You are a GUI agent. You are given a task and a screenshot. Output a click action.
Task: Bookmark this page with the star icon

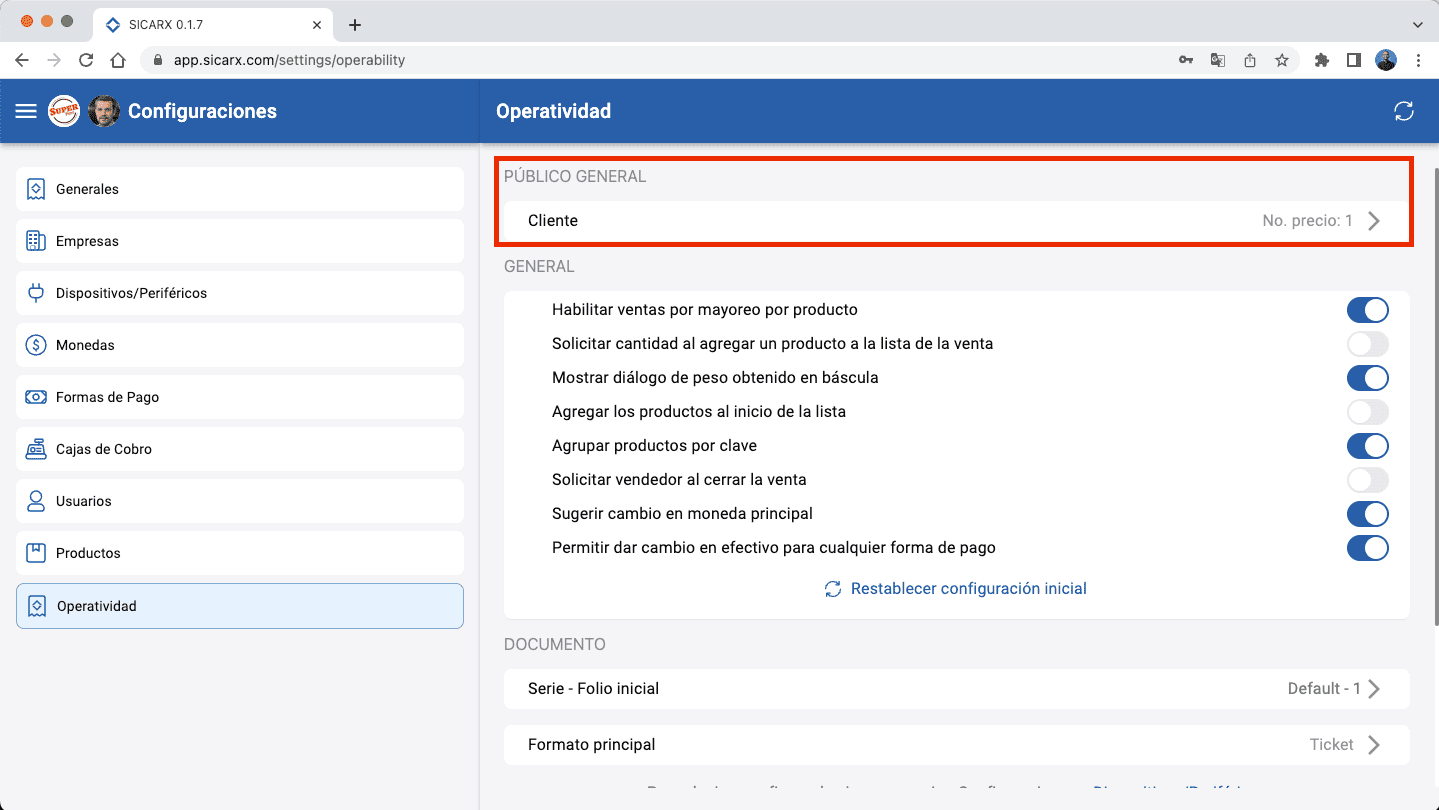tap(1281, 60)
